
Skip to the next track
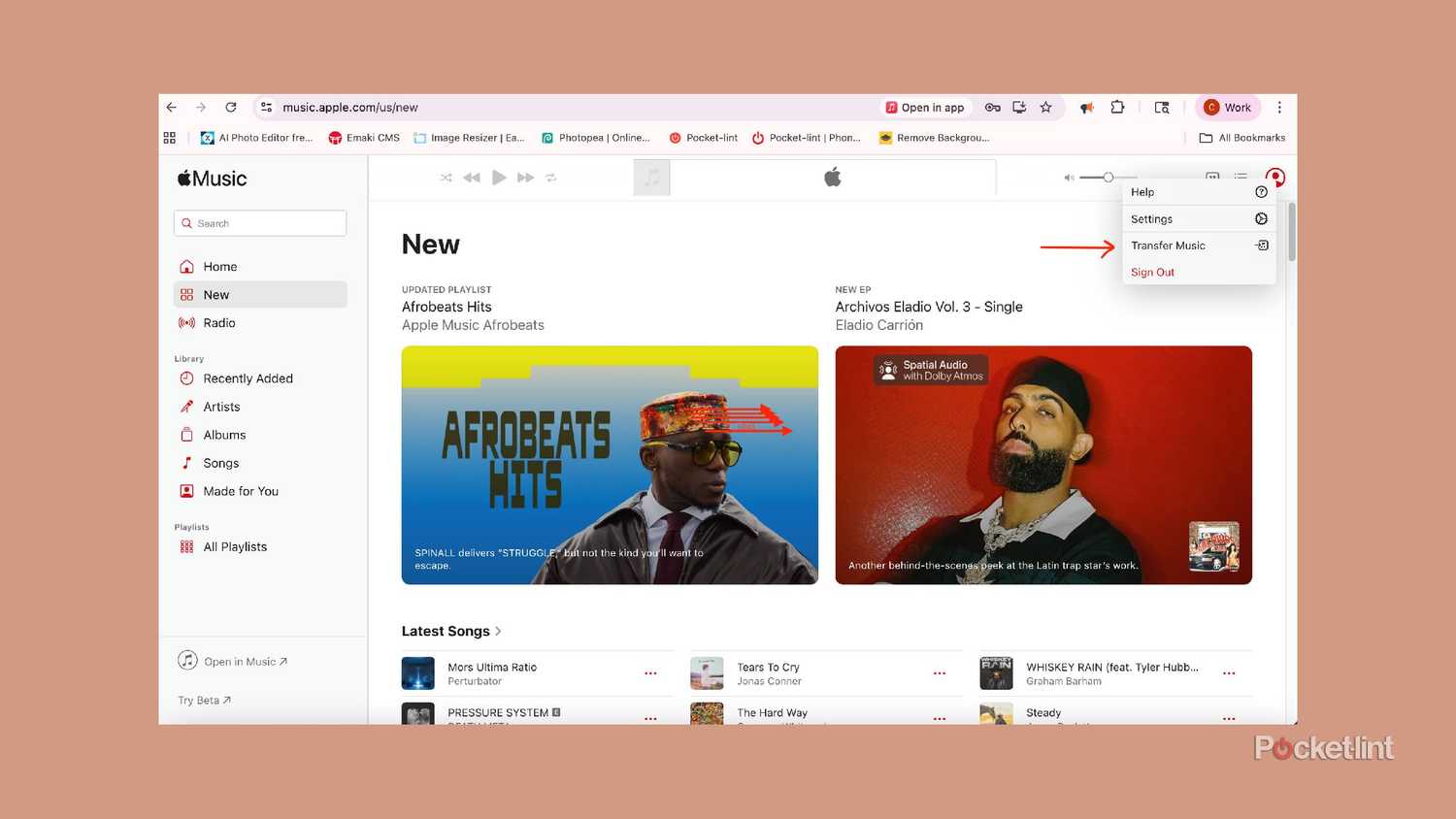[x=525, y=178]
